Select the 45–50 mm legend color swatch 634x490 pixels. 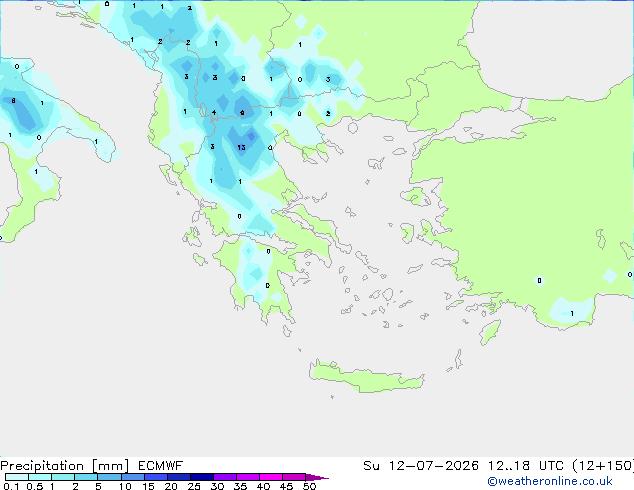click(x=294, y=477)
